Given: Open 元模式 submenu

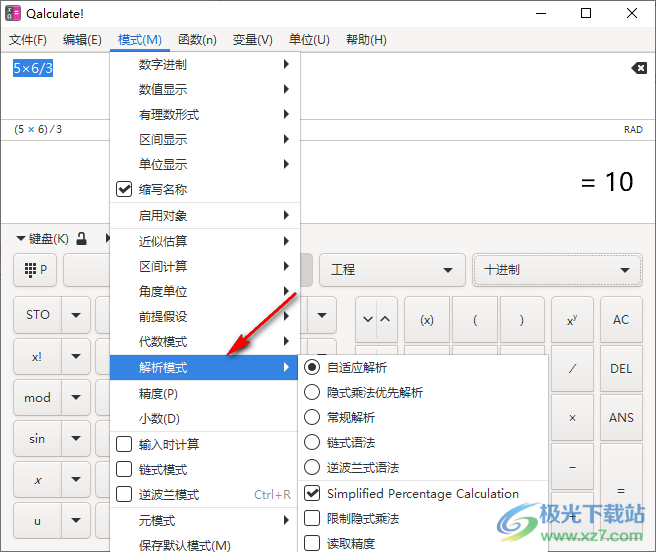Looking at the screenshot, I should pos(205,520).
